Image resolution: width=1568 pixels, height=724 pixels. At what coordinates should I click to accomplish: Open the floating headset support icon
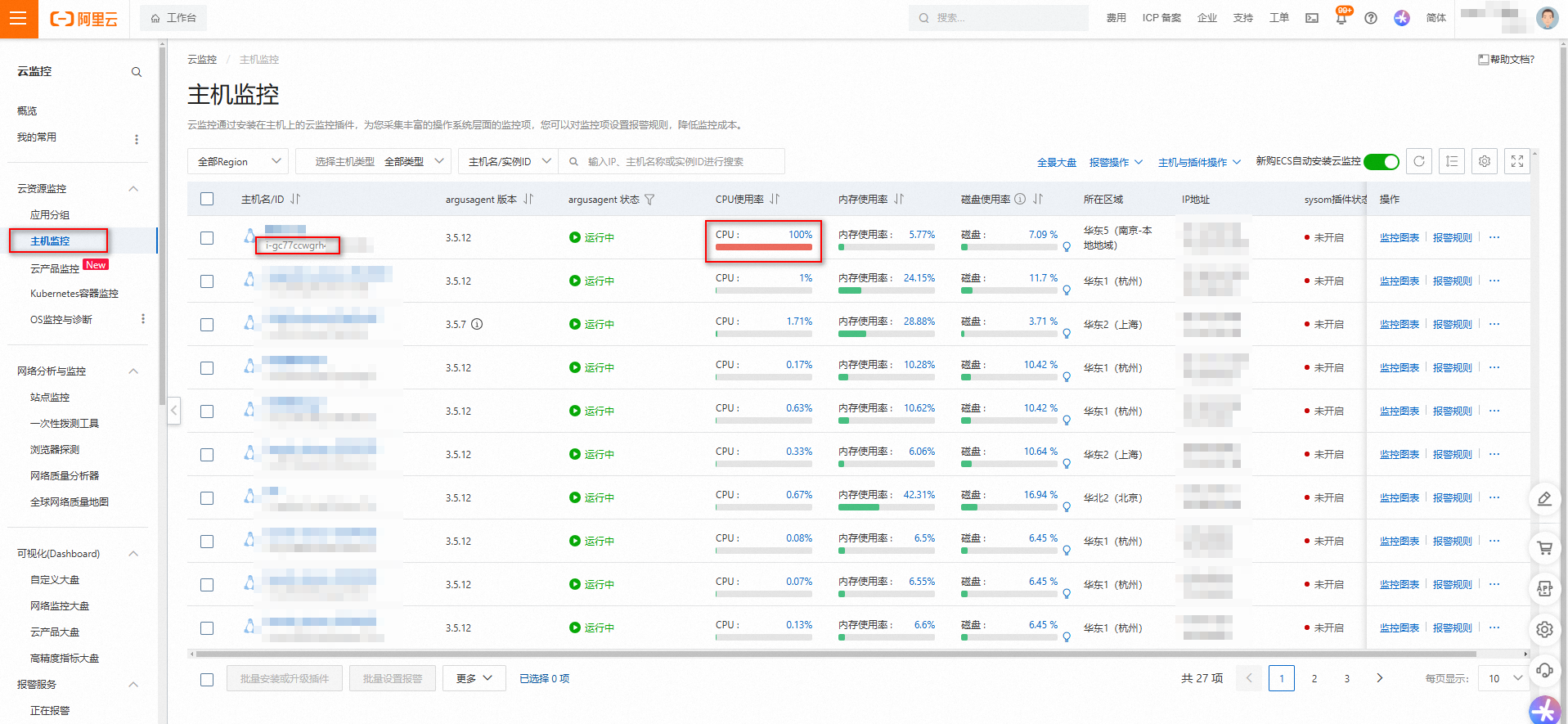pos(1544,671)
